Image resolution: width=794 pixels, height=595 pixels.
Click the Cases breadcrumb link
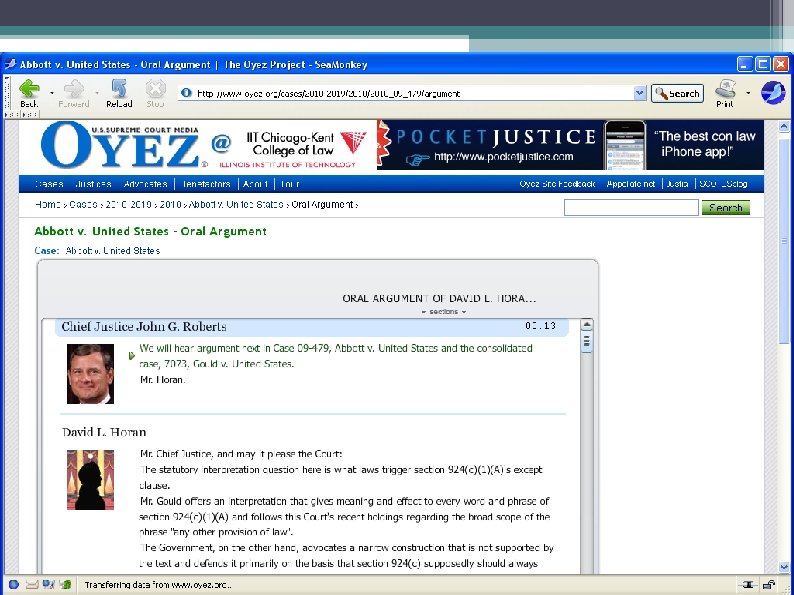coord(83,205)
